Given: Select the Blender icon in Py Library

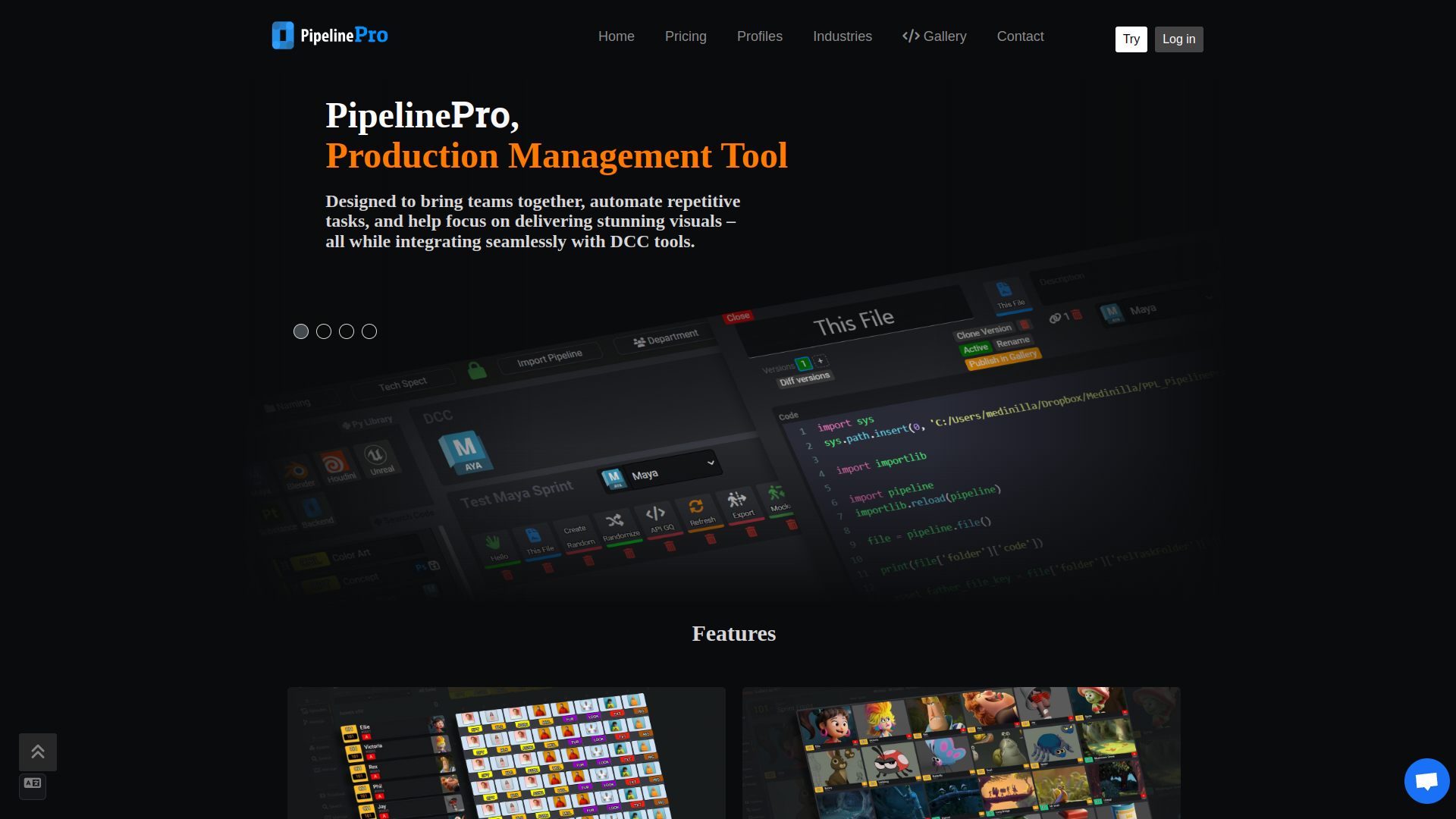Looking at the screenshot, I should (x=297, y=469).
